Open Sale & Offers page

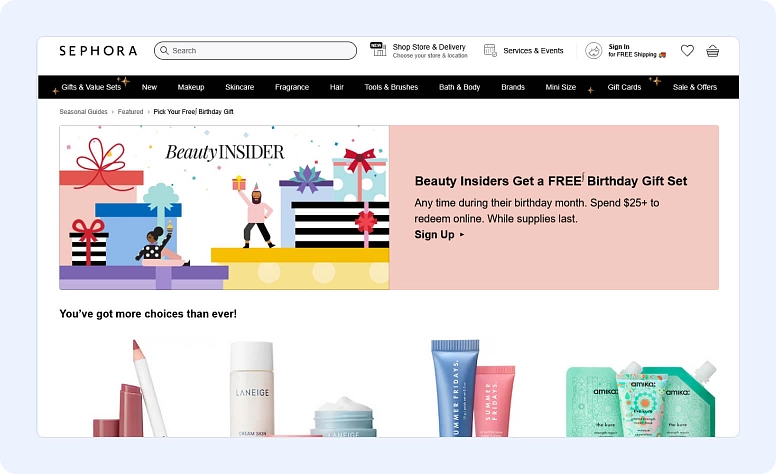(x=694, y=87)
